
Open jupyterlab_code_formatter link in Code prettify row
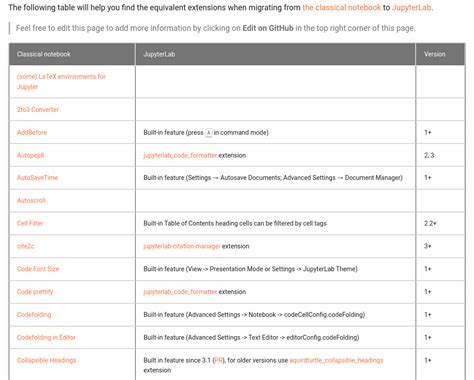point(180,292)
